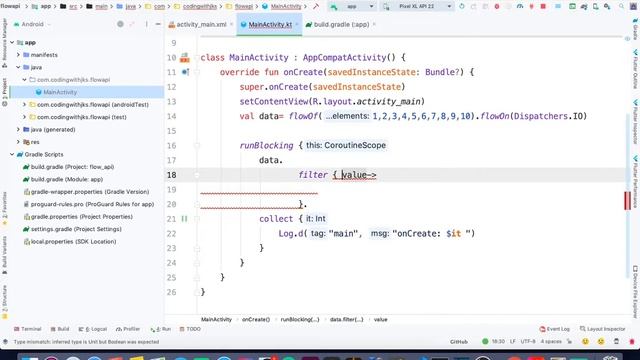This screenshot has height=360, width=640.
Task: Click the gutter class icon on line 10
Action: point(184,57)
